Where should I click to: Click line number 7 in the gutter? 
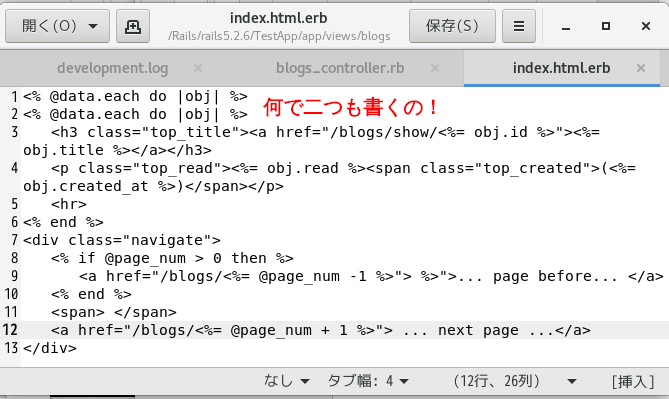point(15,240)
